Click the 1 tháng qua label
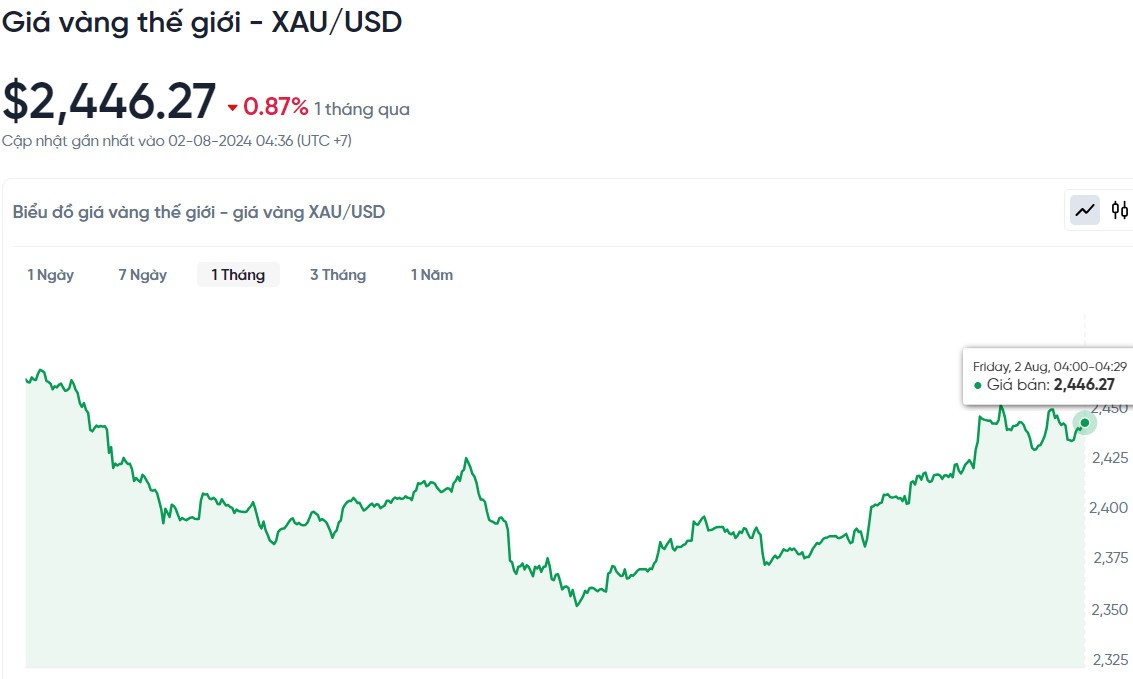The image size is (1133, 679). click(362, 109)
